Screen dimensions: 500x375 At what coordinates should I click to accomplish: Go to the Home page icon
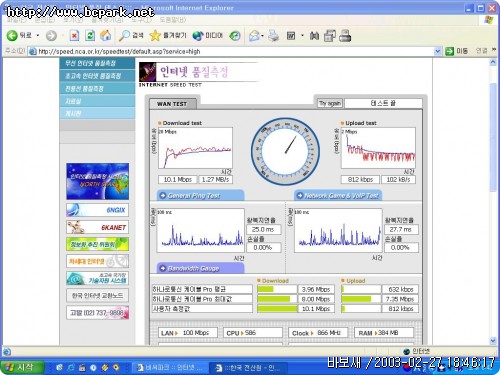click(x=106, y=35)
